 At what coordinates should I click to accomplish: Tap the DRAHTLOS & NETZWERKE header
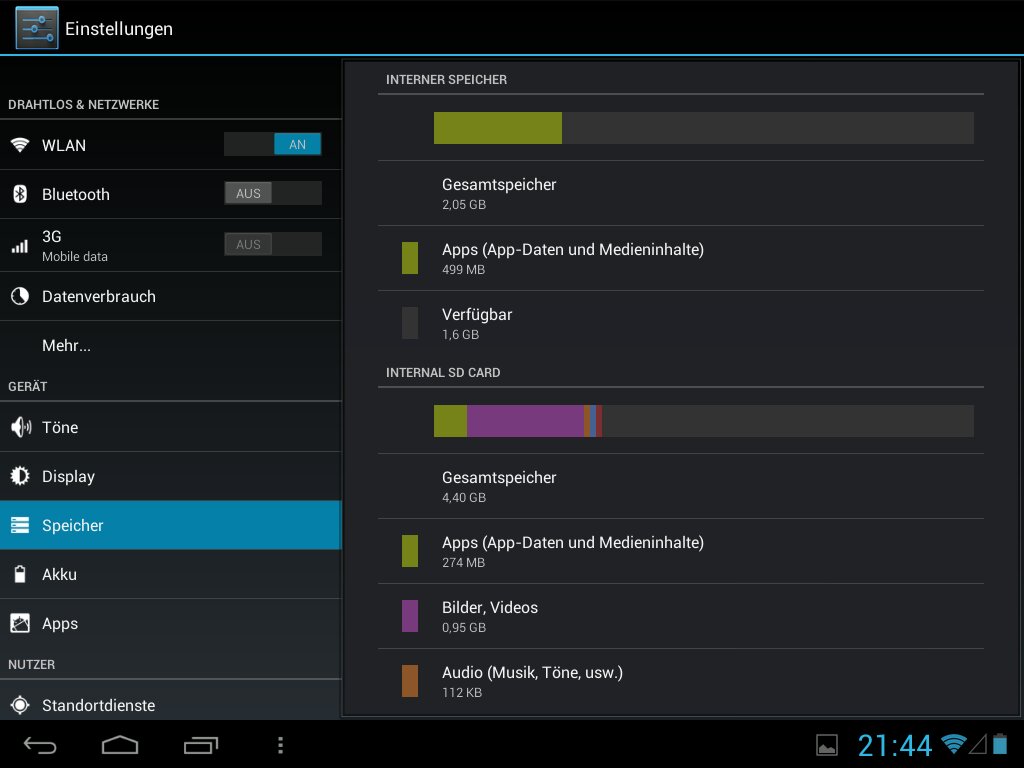coord(84,104)
